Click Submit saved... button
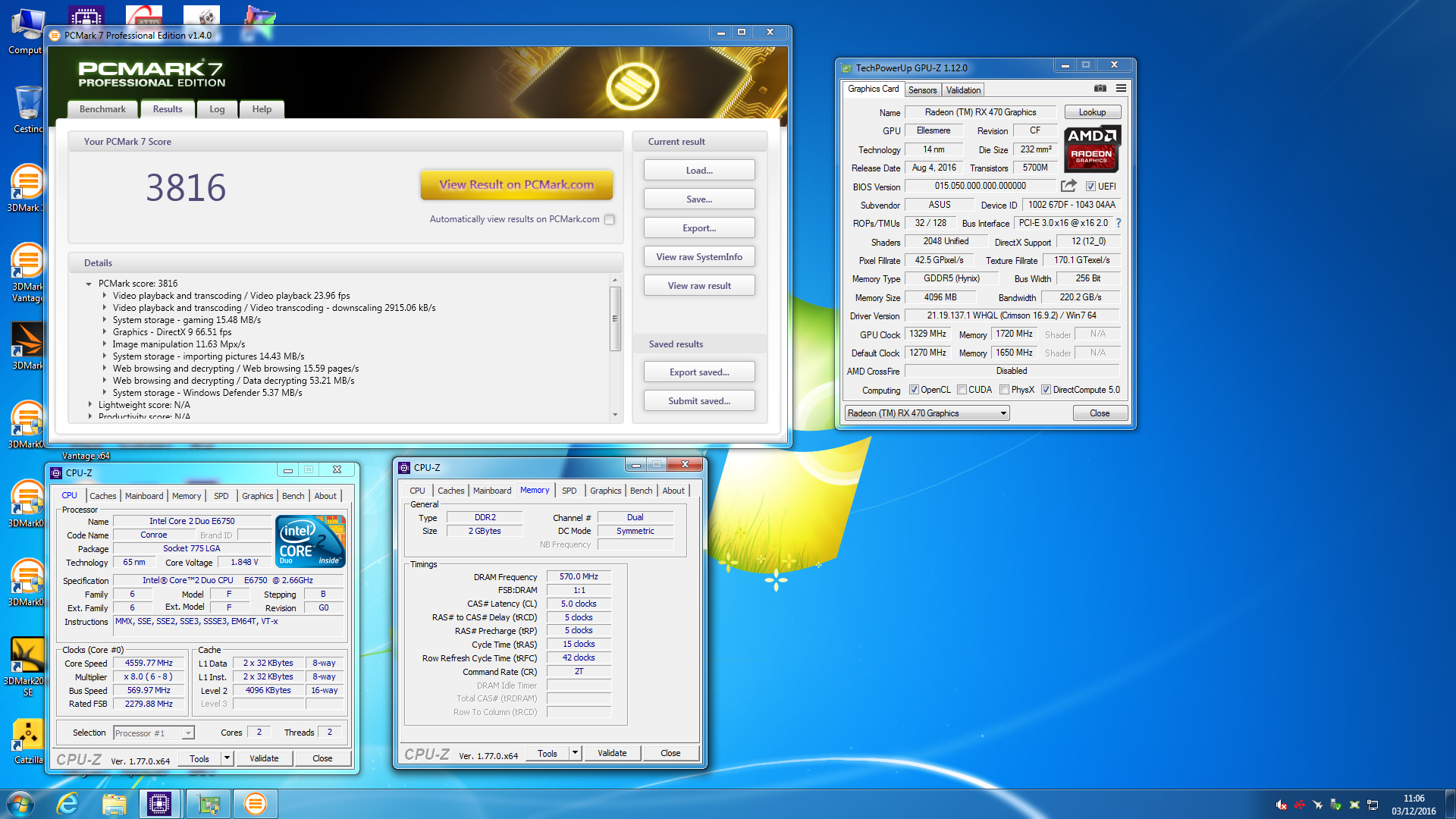1456x819 pixels. tap(699, 401)
